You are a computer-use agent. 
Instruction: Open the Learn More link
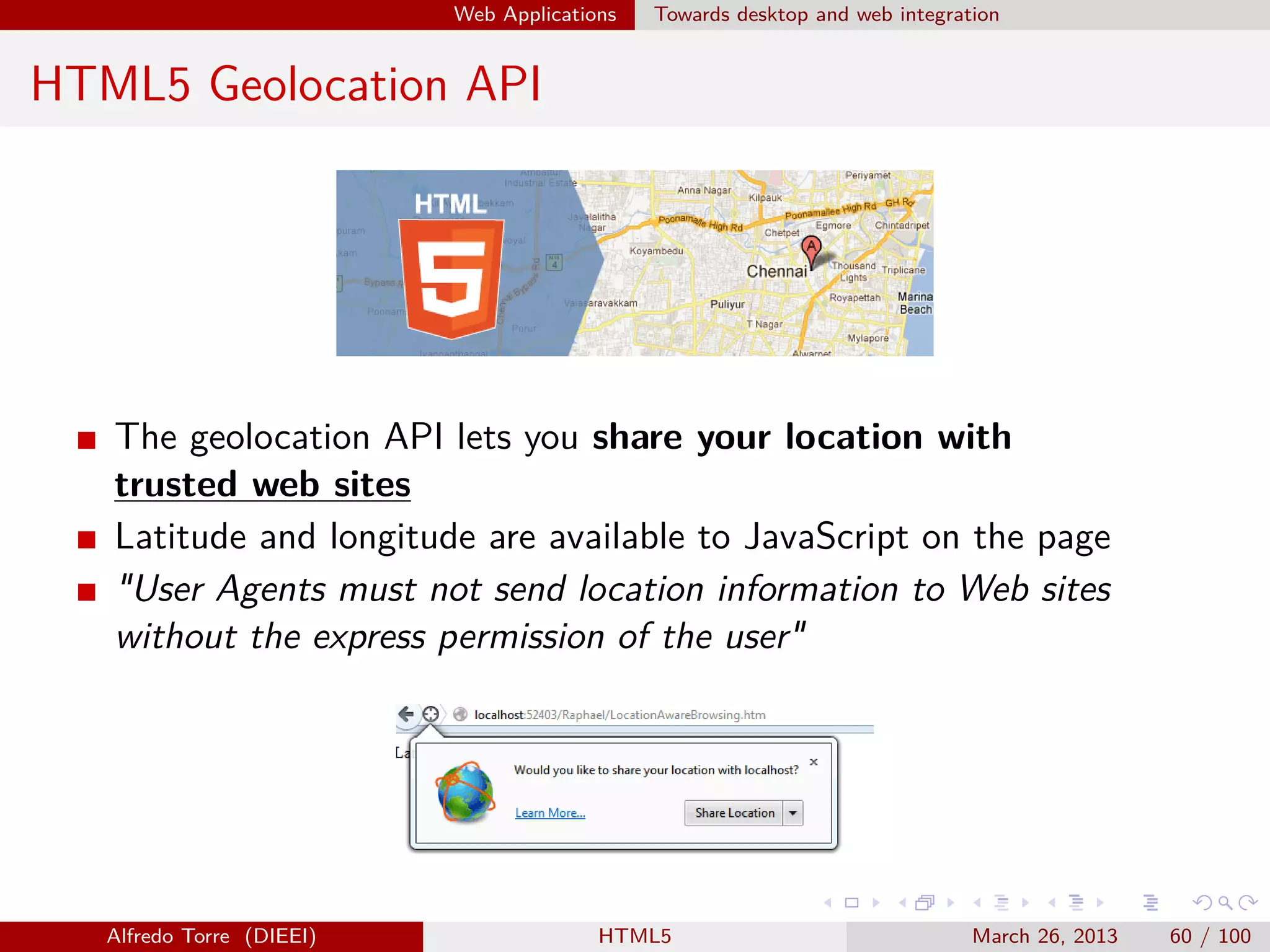coord(550,813)
